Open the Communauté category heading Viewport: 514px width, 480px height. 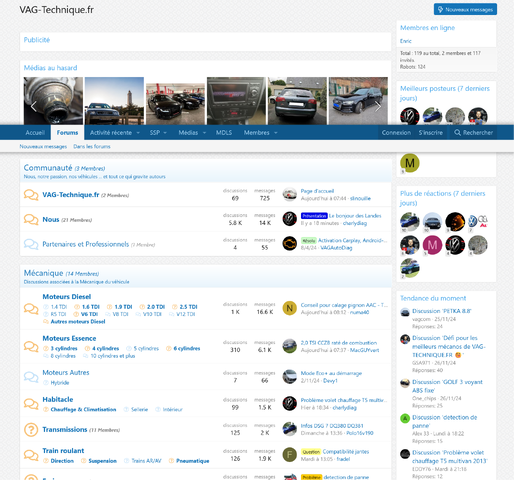pos(48,168)
